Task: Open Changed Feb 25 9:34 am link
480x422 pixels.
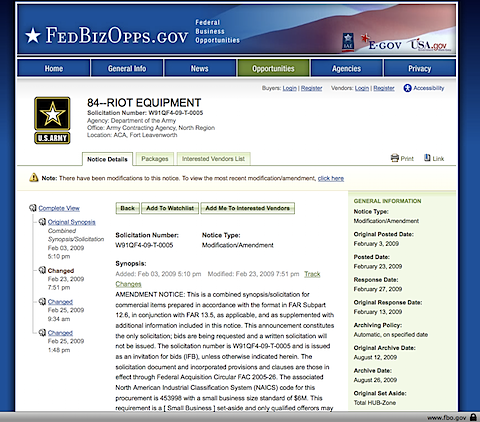Action: (x=60, y=302)
